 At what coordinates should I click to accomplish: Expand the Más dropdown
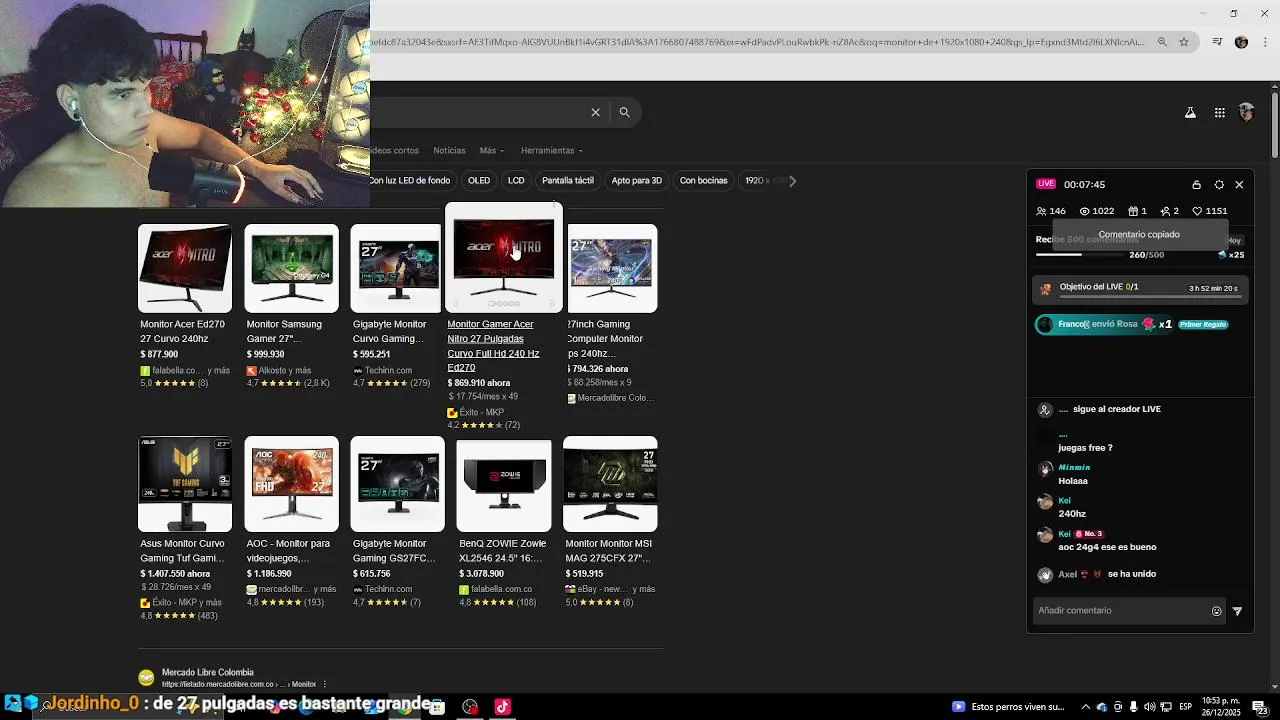[491, 150]
